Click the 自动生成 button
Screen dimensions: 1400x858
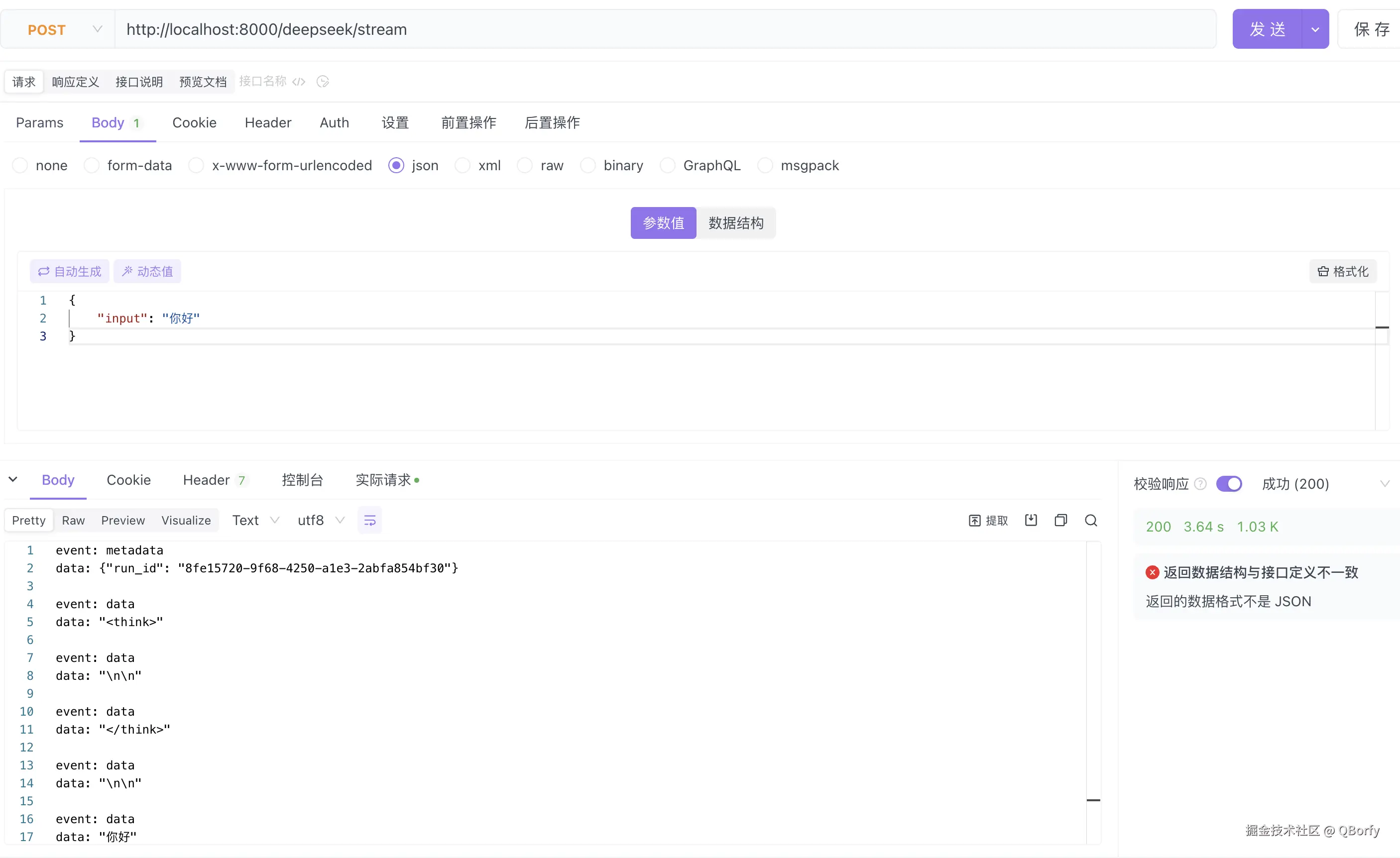(69, 271)
